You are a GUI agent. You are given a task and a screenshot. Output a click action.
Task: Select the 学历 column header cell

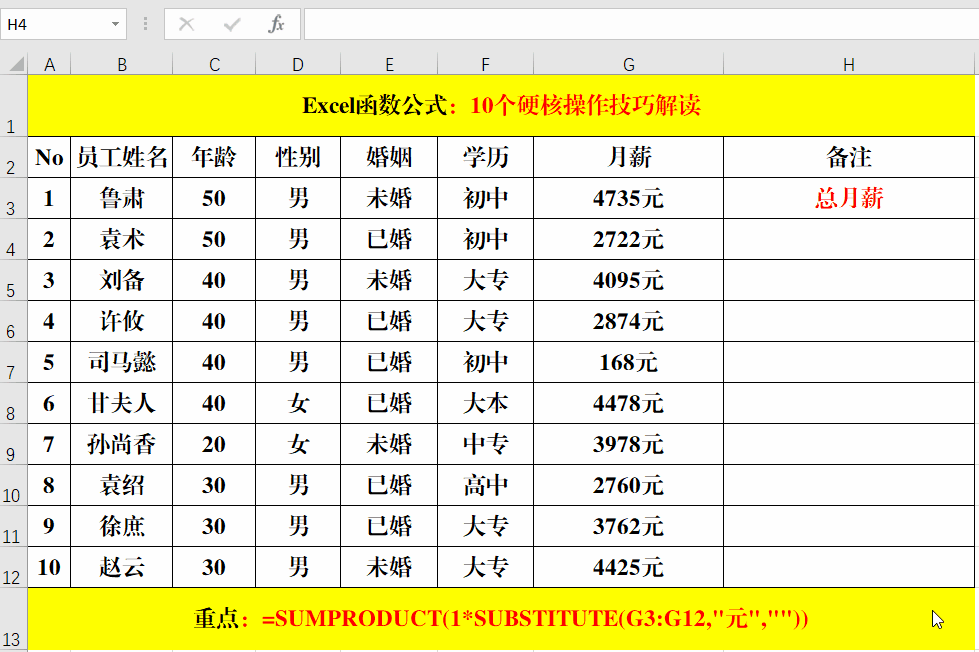(485, 157)
